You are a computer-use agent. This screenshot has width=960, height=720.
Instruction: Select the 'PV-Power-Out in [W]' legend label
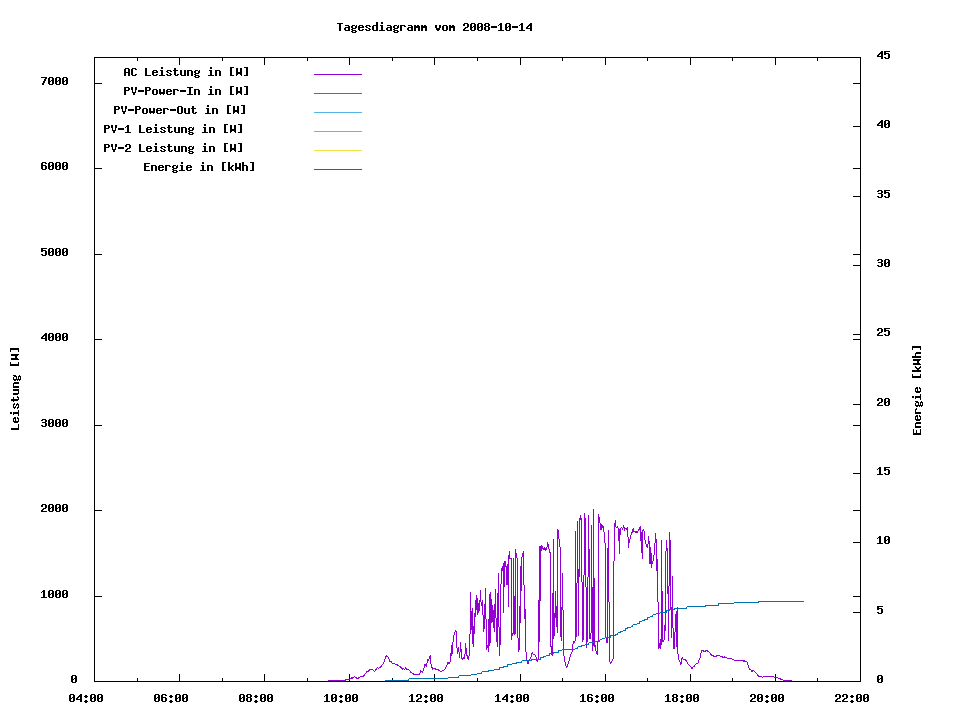point(180,110)
